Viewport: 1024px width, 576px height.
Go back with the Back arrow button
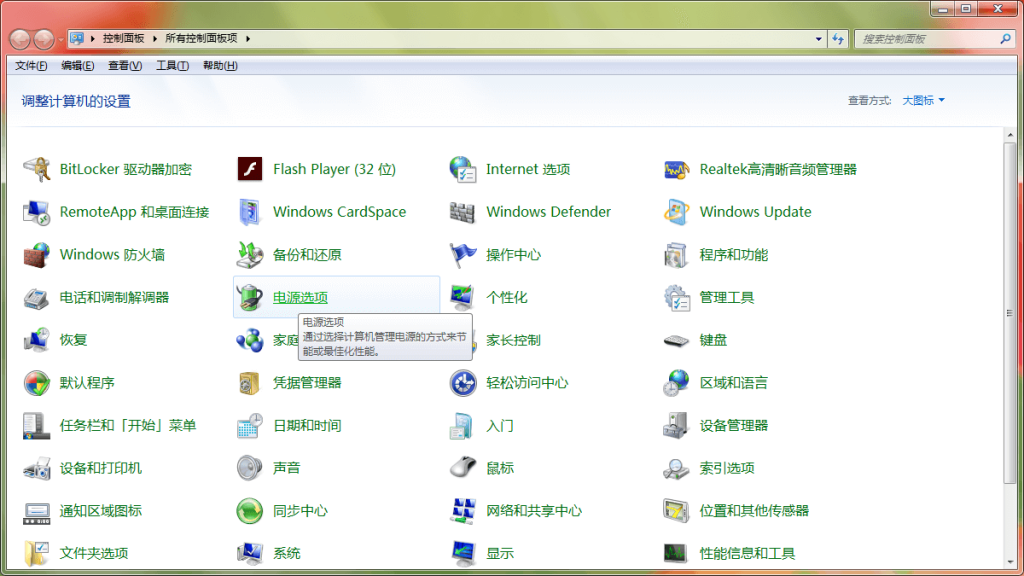20,39
